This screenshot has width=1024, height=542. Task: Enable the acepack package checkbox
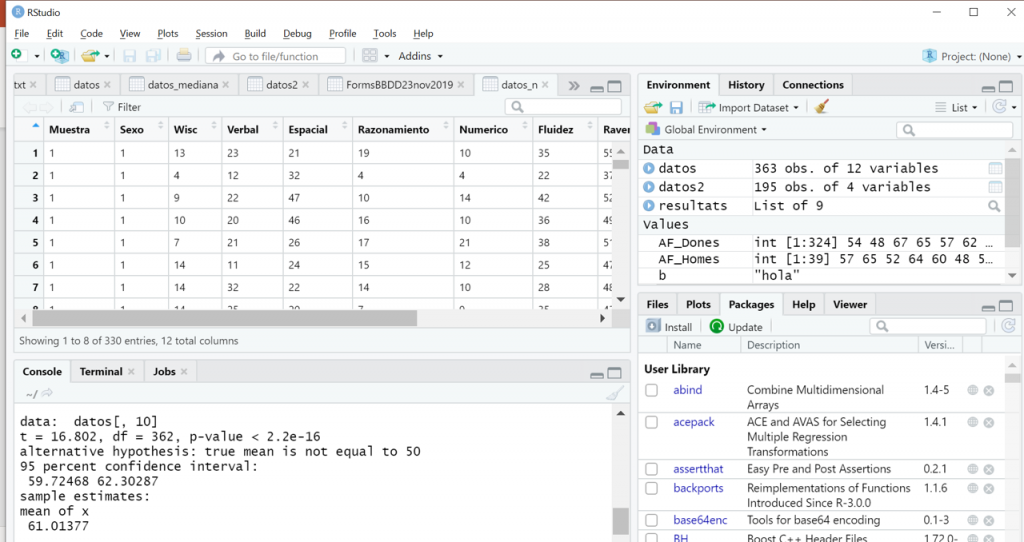[652, 422]
